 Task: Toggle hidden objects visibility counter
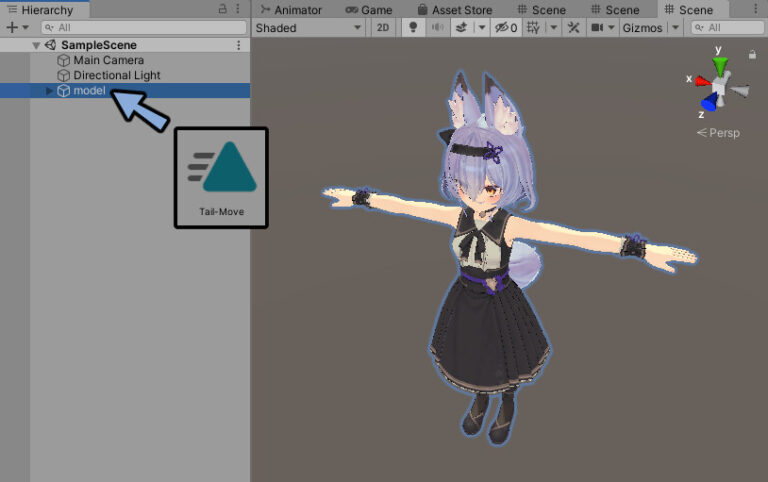(x=507, y=28)
